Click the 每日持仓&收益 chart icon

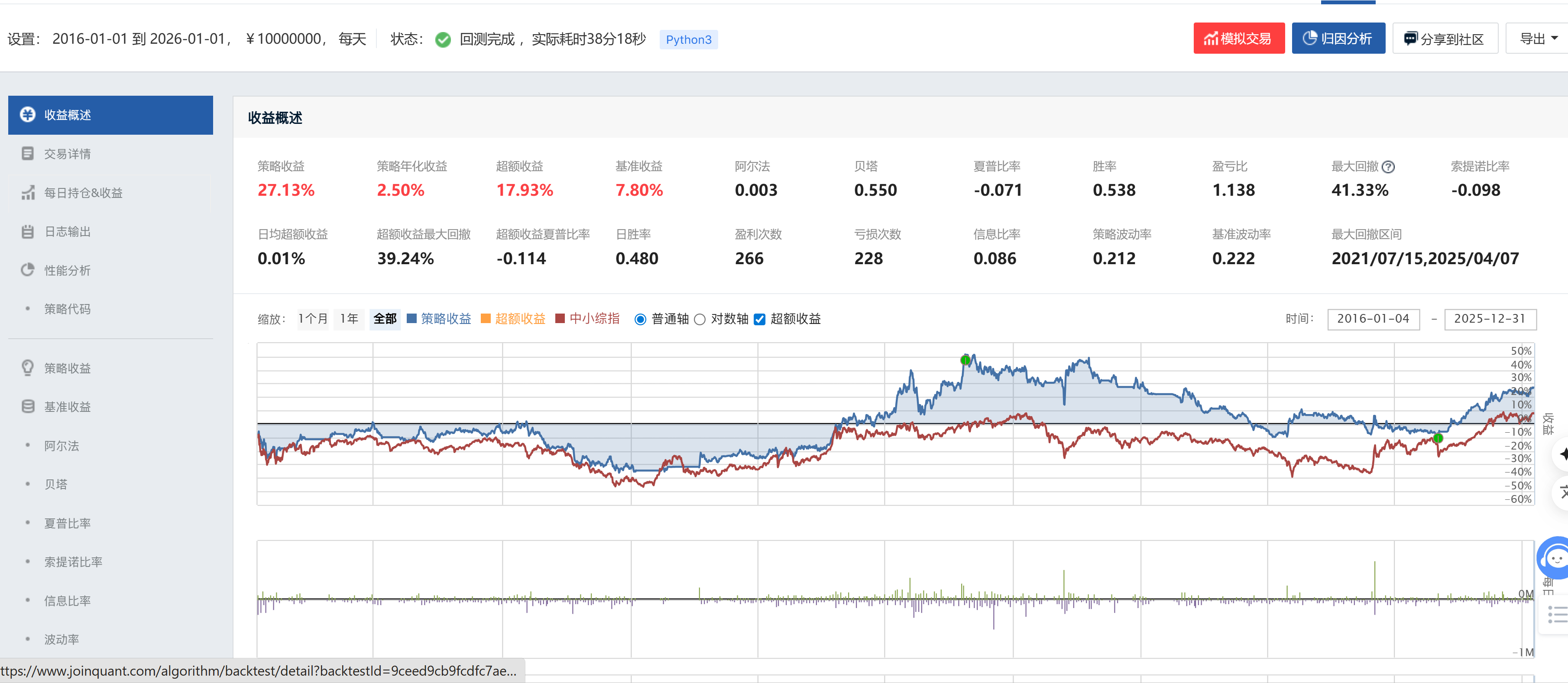click(x=28, y=192)
